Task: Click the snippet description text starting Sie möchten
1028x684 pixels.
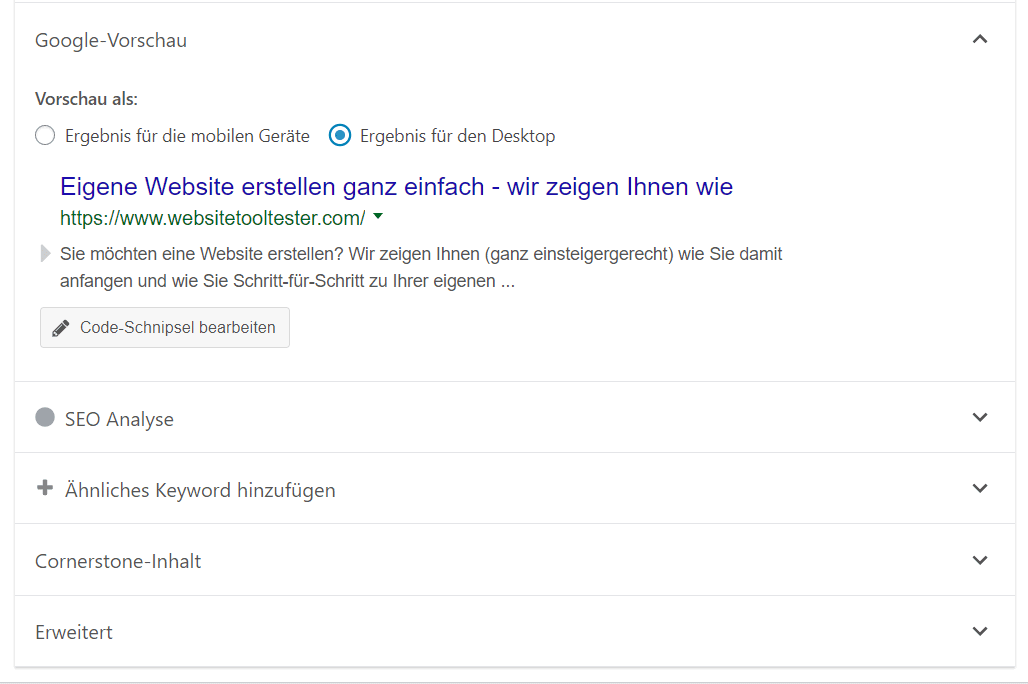Action: pos(421,268)
